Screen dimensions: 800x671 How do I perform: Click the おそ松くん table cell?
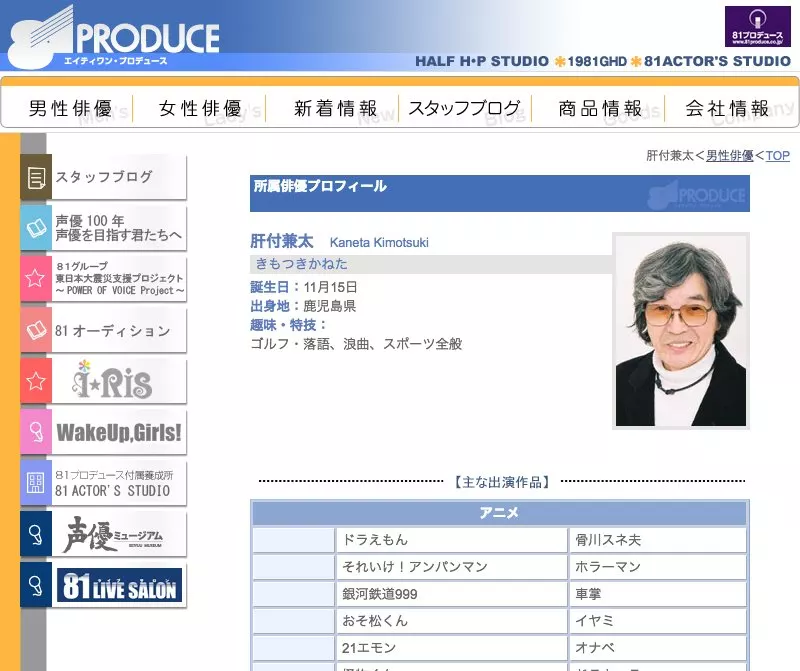(x=452, y=621)
